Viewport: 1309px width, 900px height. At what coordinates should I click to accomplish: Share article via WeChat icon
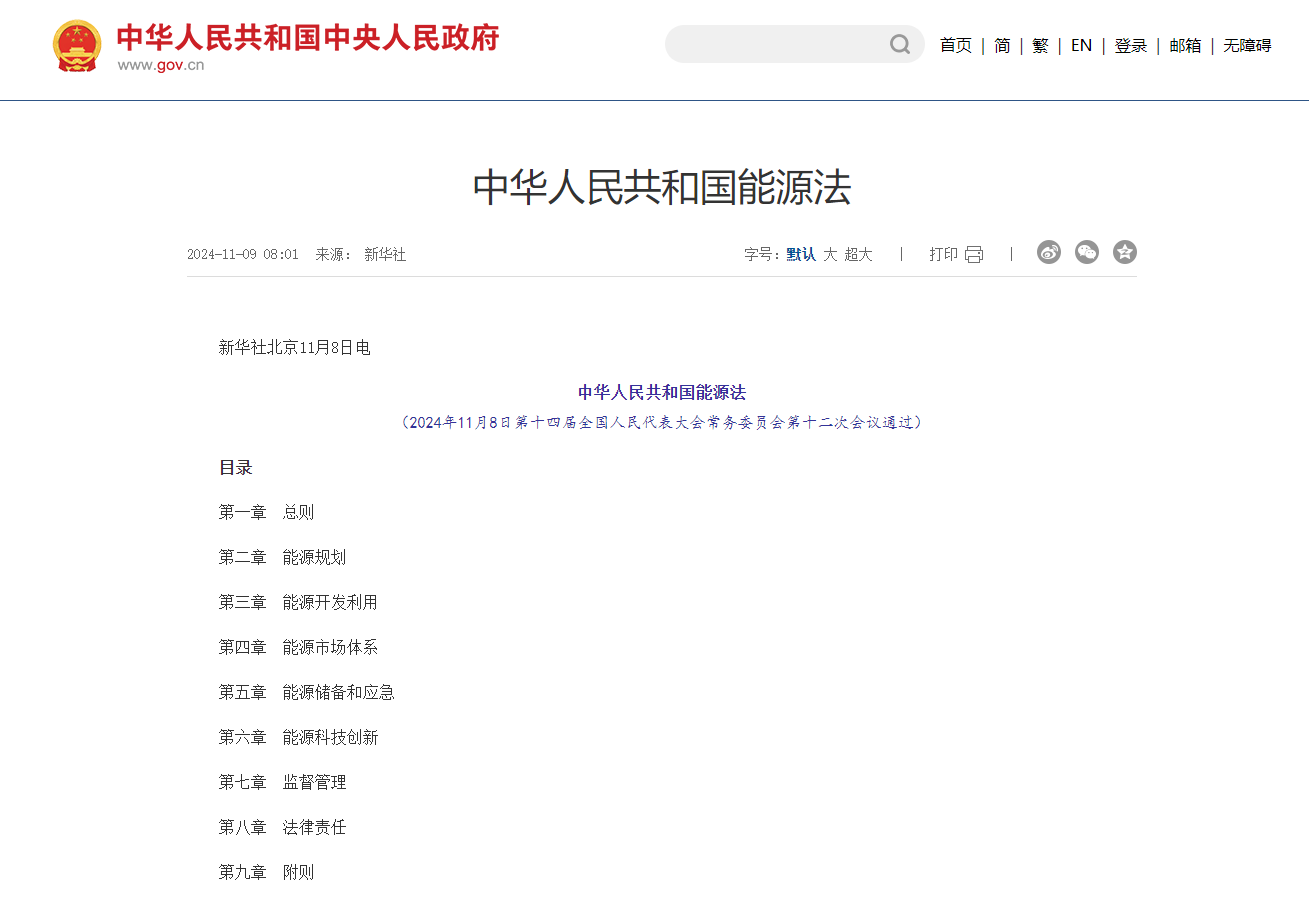click(1087, 253)
